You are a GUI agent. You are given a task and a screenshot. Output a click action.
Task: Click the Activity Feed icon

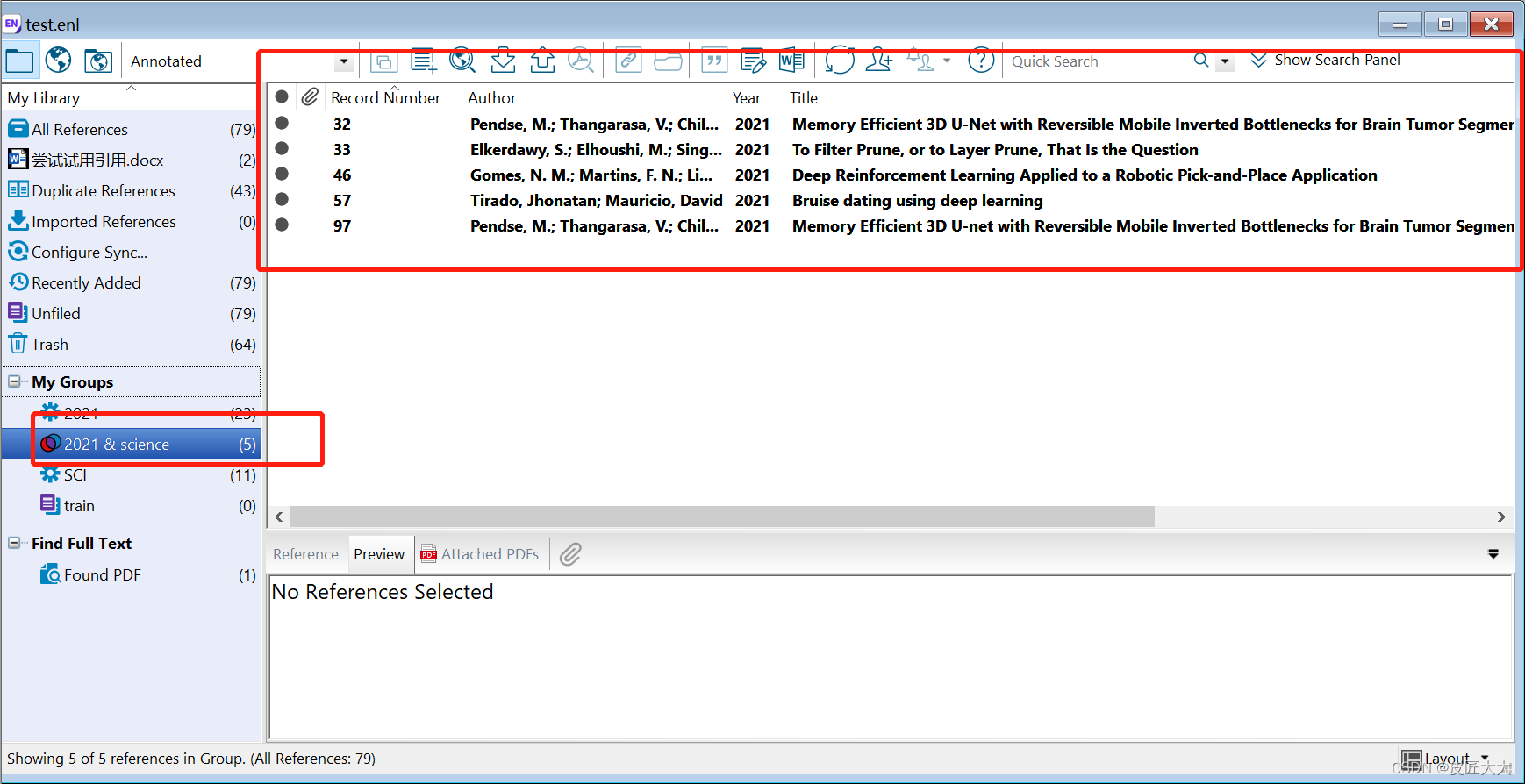pos(920,61)
